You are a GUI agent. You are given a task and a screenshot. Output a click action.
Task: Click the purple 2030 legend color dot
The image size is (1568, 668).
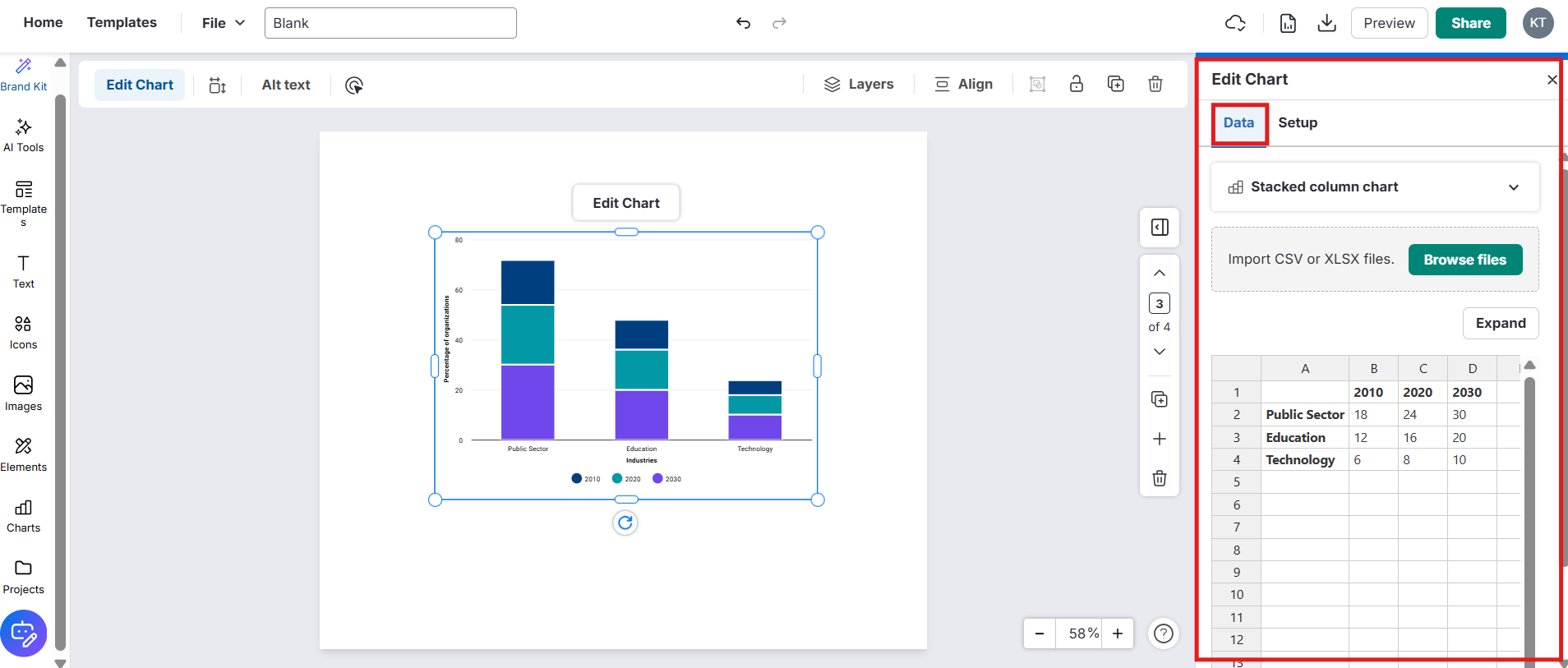657,478
